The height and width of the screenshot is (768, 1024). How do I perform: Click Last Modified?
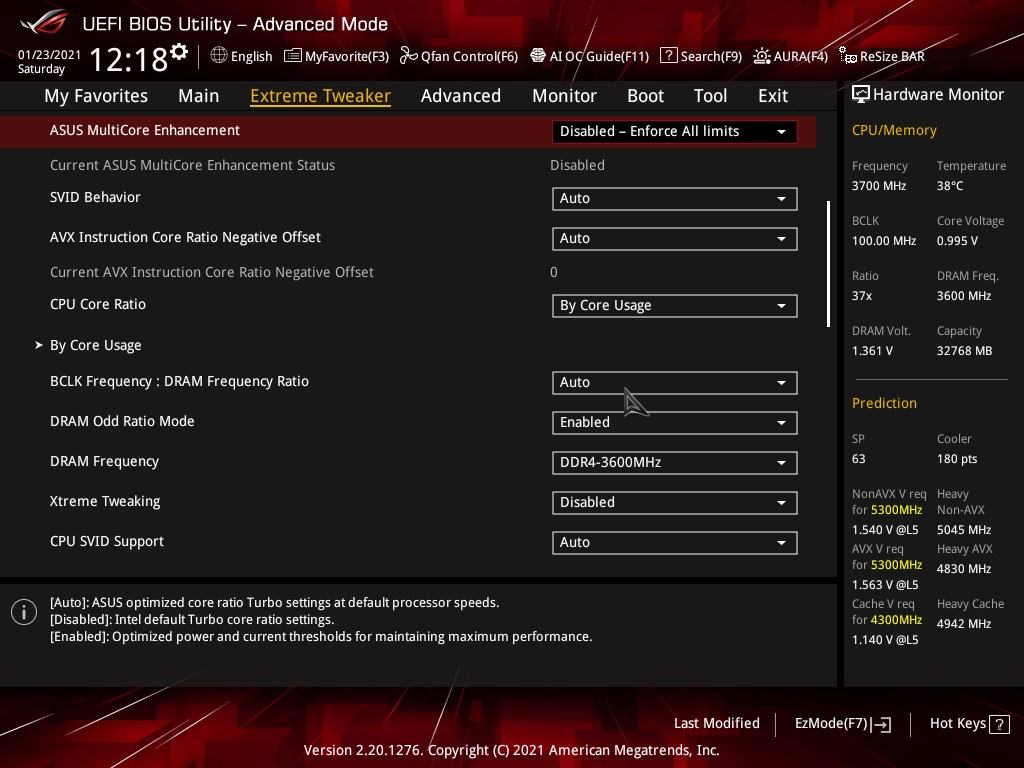716,723
